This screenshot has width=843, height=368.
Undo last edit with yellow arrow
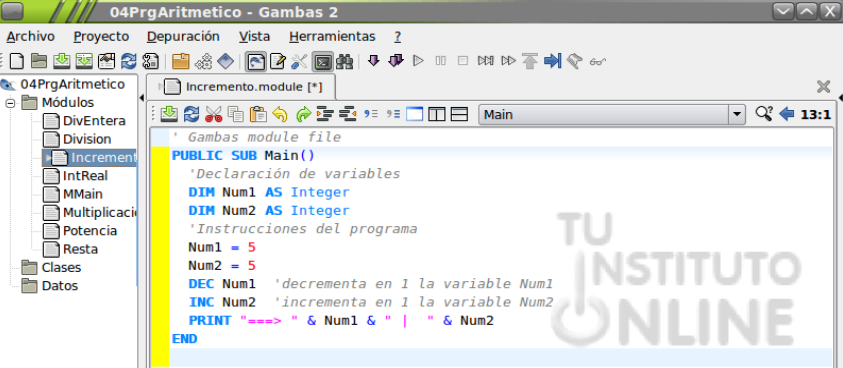pyautogui.click(x=280, y=114)
